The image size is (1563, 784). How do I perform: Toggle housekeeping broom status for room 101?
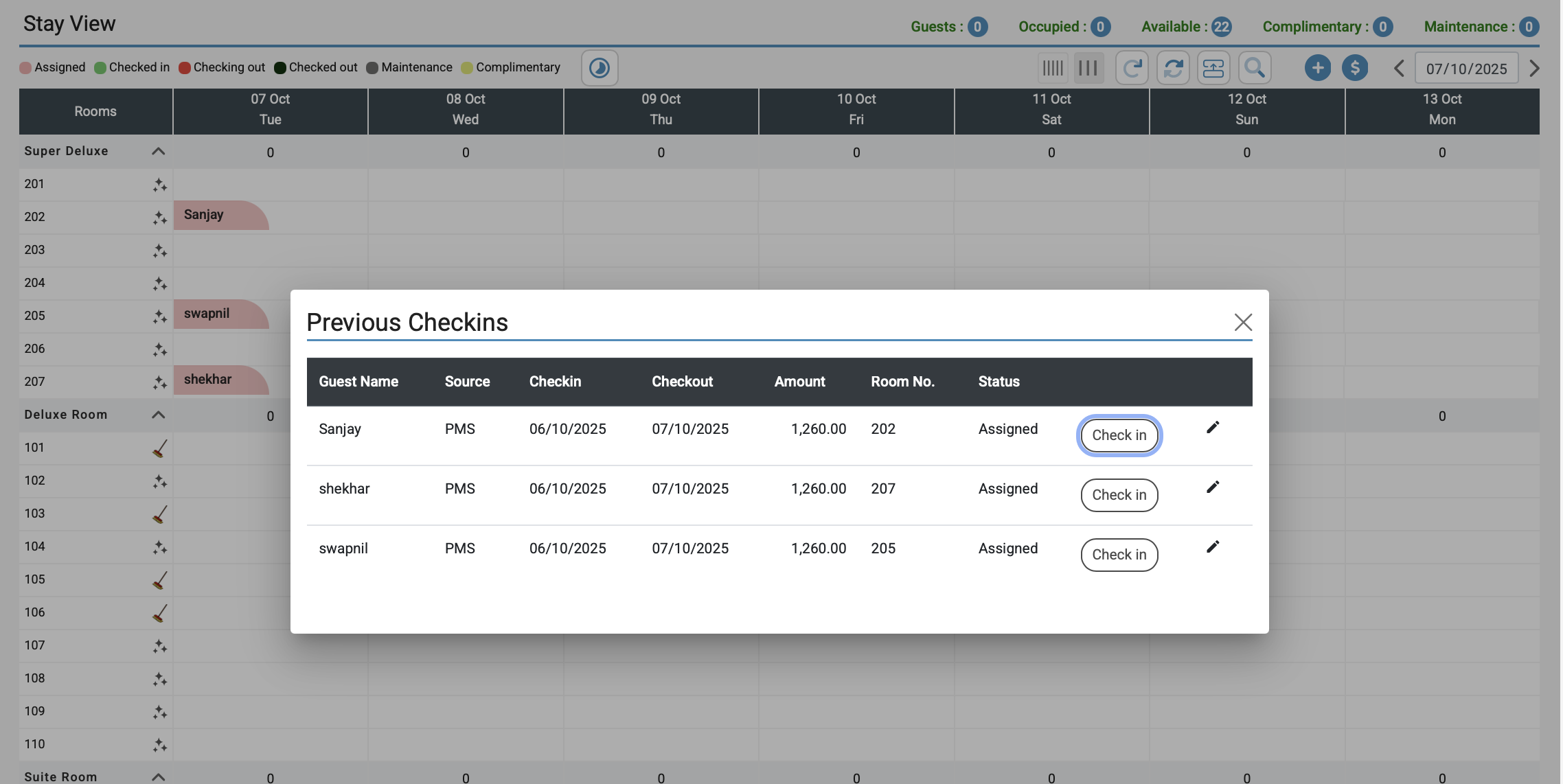(159, 448)
